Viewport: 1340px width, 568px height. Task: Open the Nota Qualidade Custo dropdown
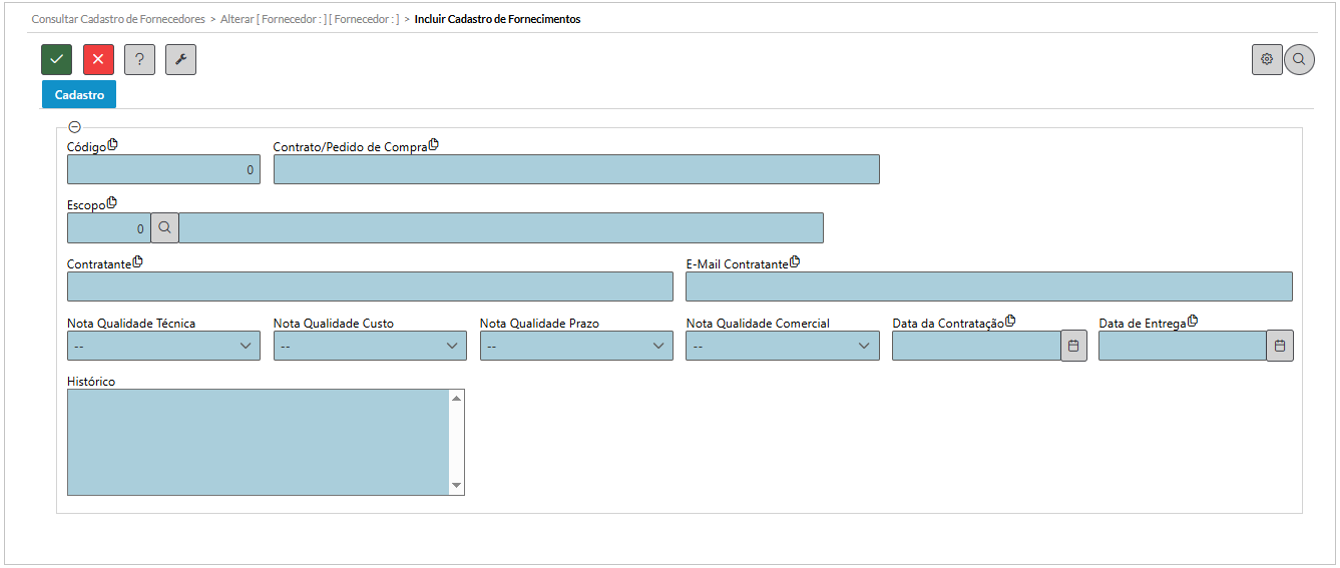point(369,346)
